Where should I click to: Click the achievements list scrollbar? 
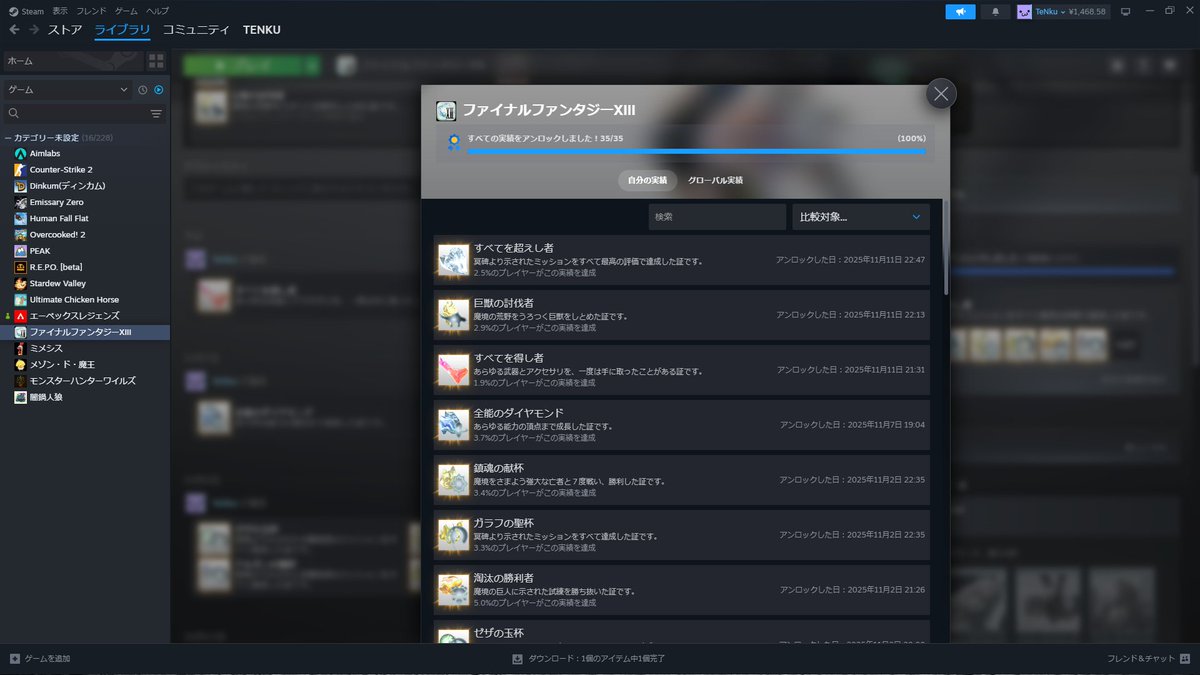[946, 246]
